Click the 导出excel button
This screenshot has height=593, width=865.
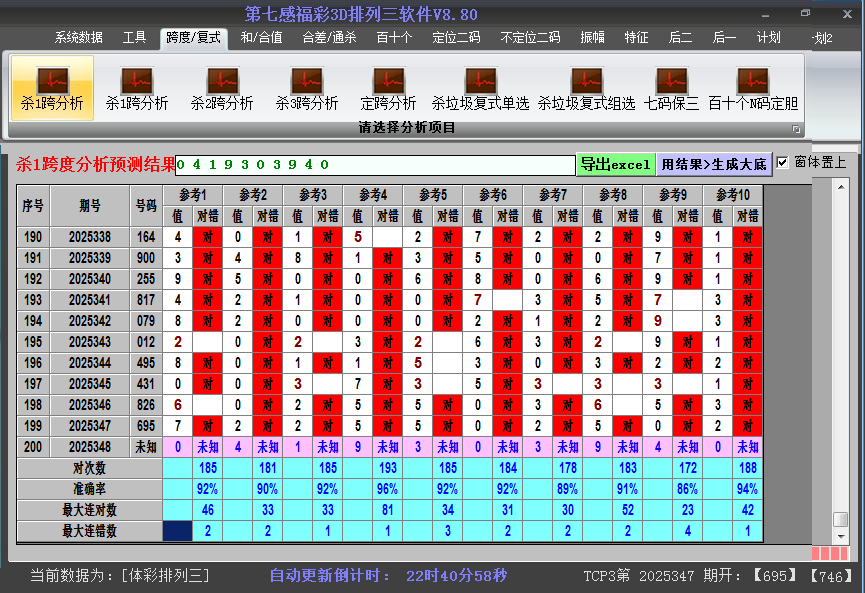coord(615,165)
